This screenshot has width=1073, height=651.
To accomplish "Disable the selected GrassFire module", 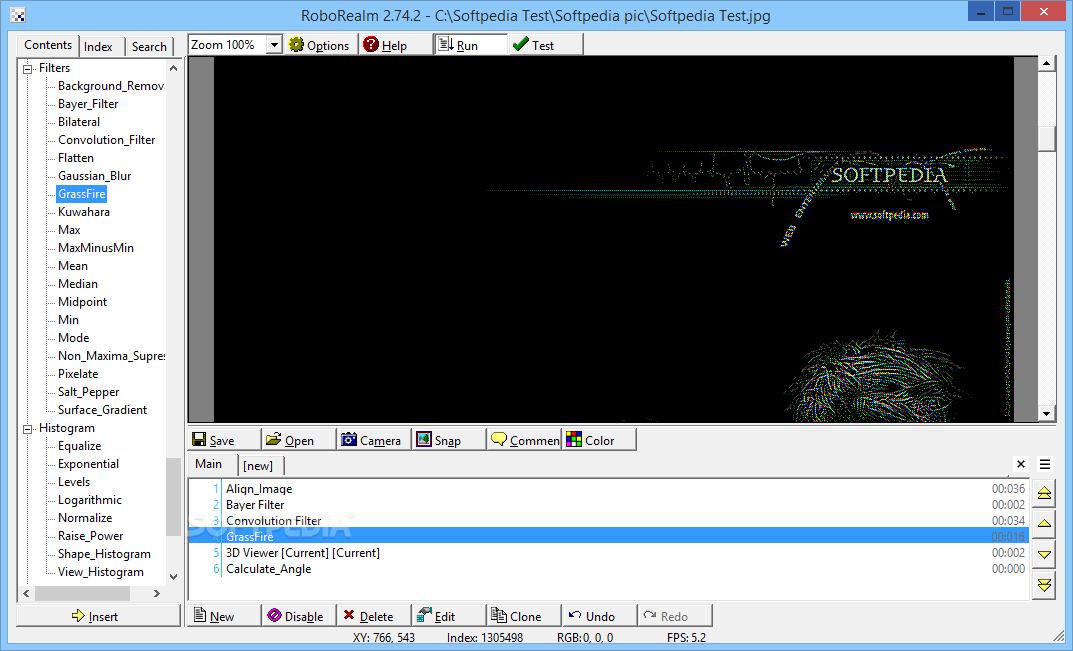I will [x=299, y=616].
